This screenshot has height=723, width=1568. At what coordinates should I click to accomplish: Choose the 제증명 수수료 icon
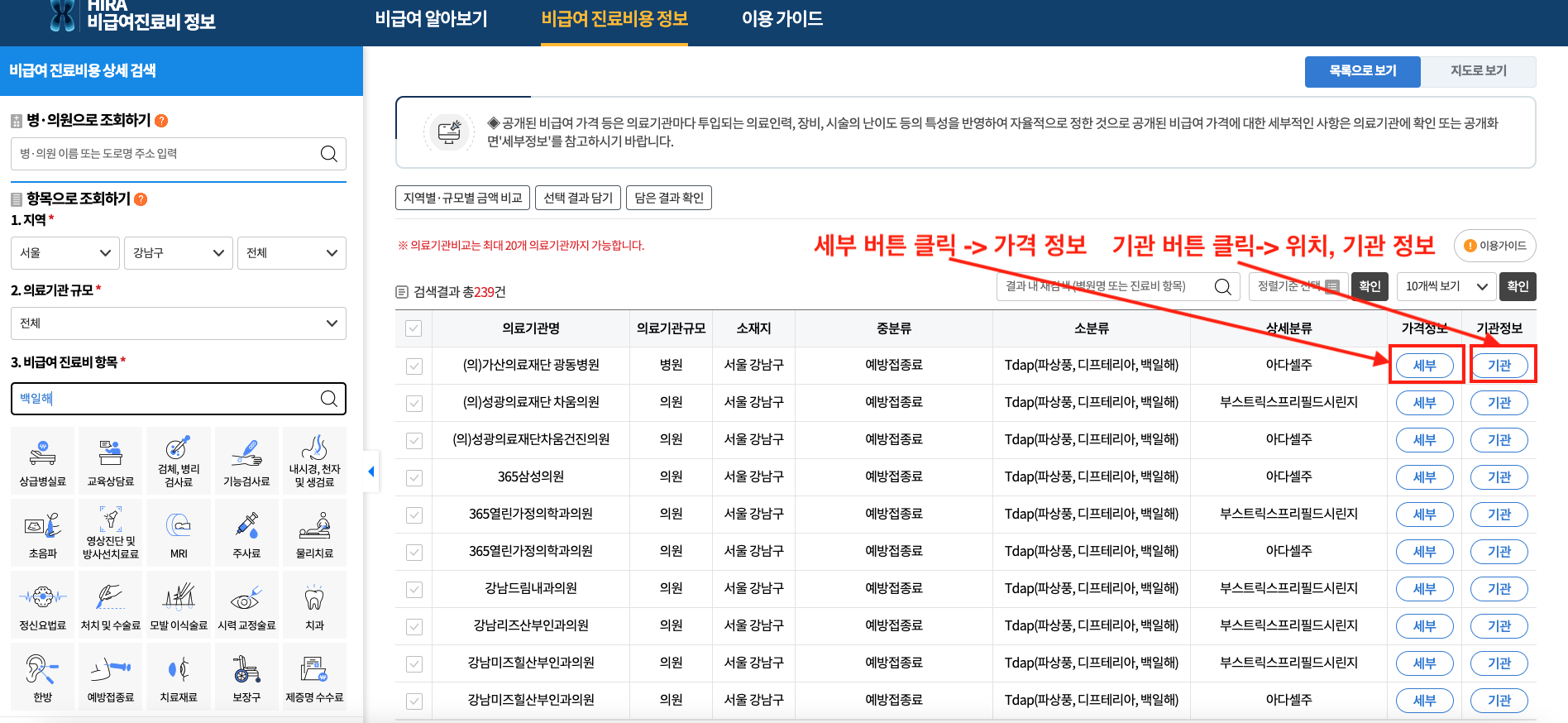pyautogui.click(x=314, y=677)
